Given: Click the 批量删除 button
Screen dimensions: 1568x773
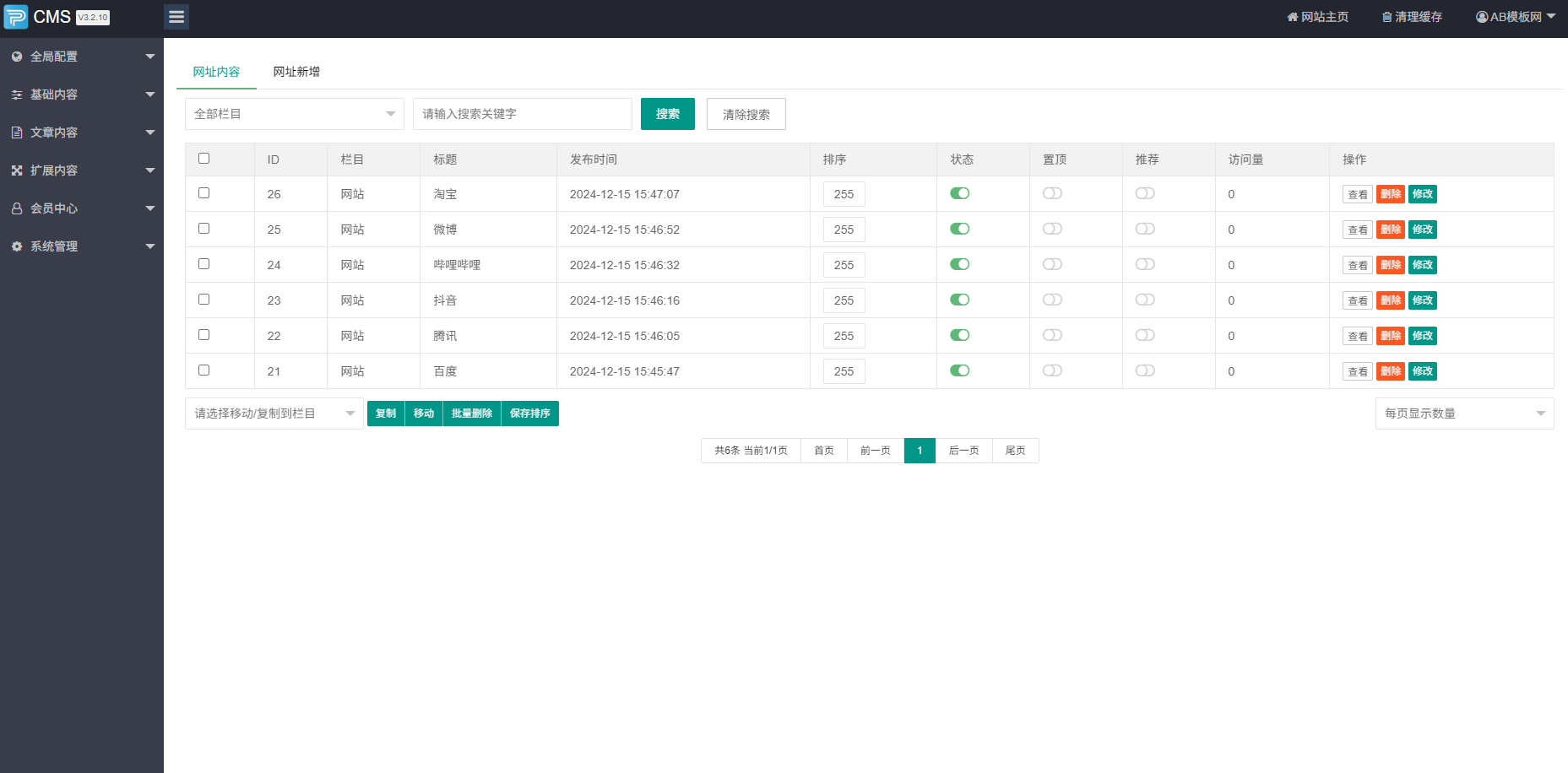Looking at the screenshot, I should coord(472,414).
